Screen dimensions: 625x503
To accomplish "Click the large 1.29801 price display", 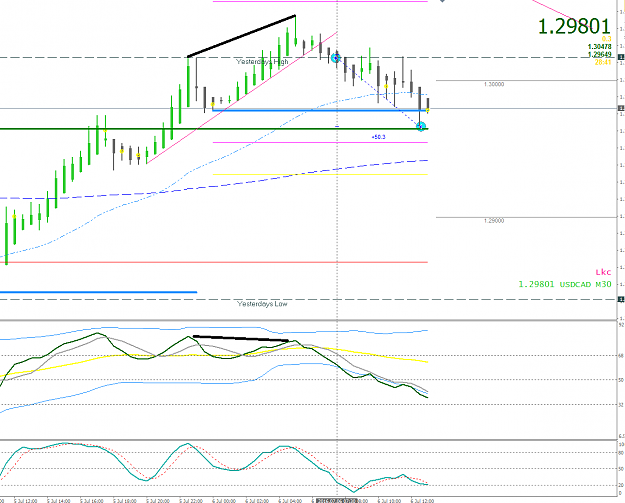I will coord(574,26).
